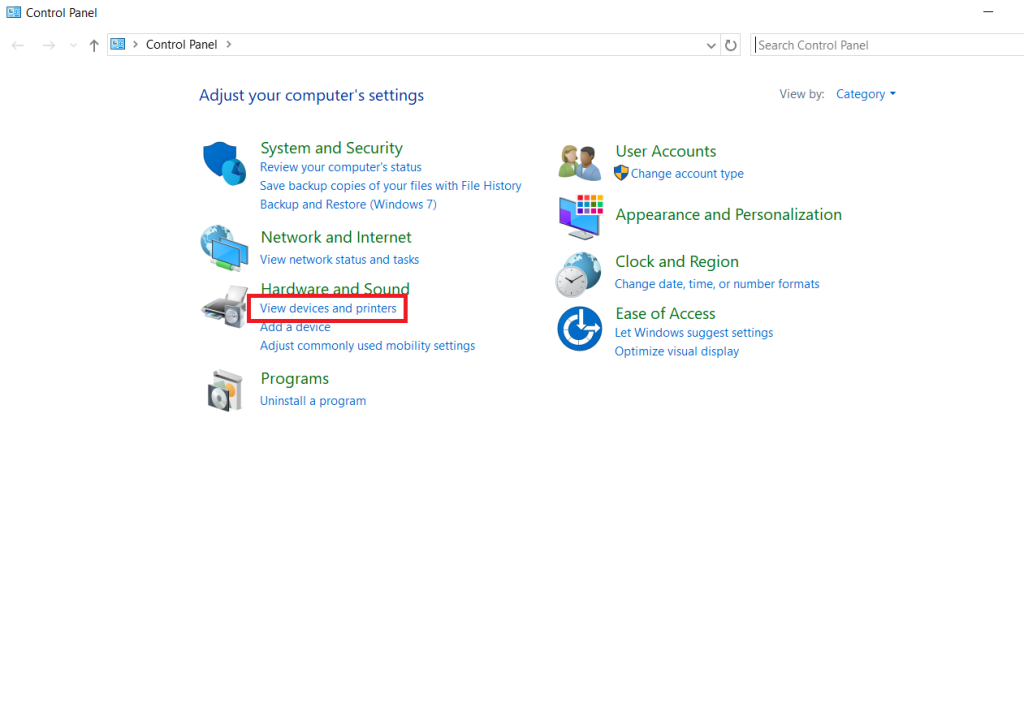
Task: Open System and Security shield icon
Action: point(225,163)
